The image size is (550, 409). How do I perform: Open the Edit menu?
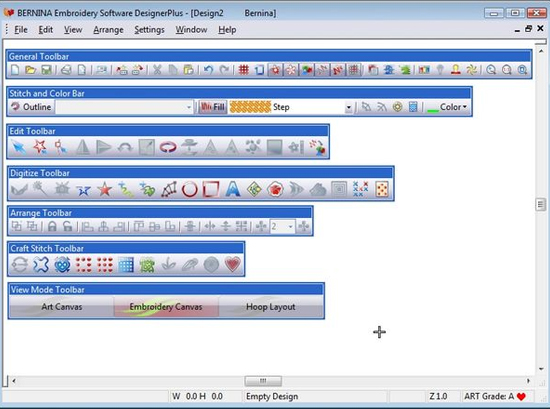coord(46,30)
